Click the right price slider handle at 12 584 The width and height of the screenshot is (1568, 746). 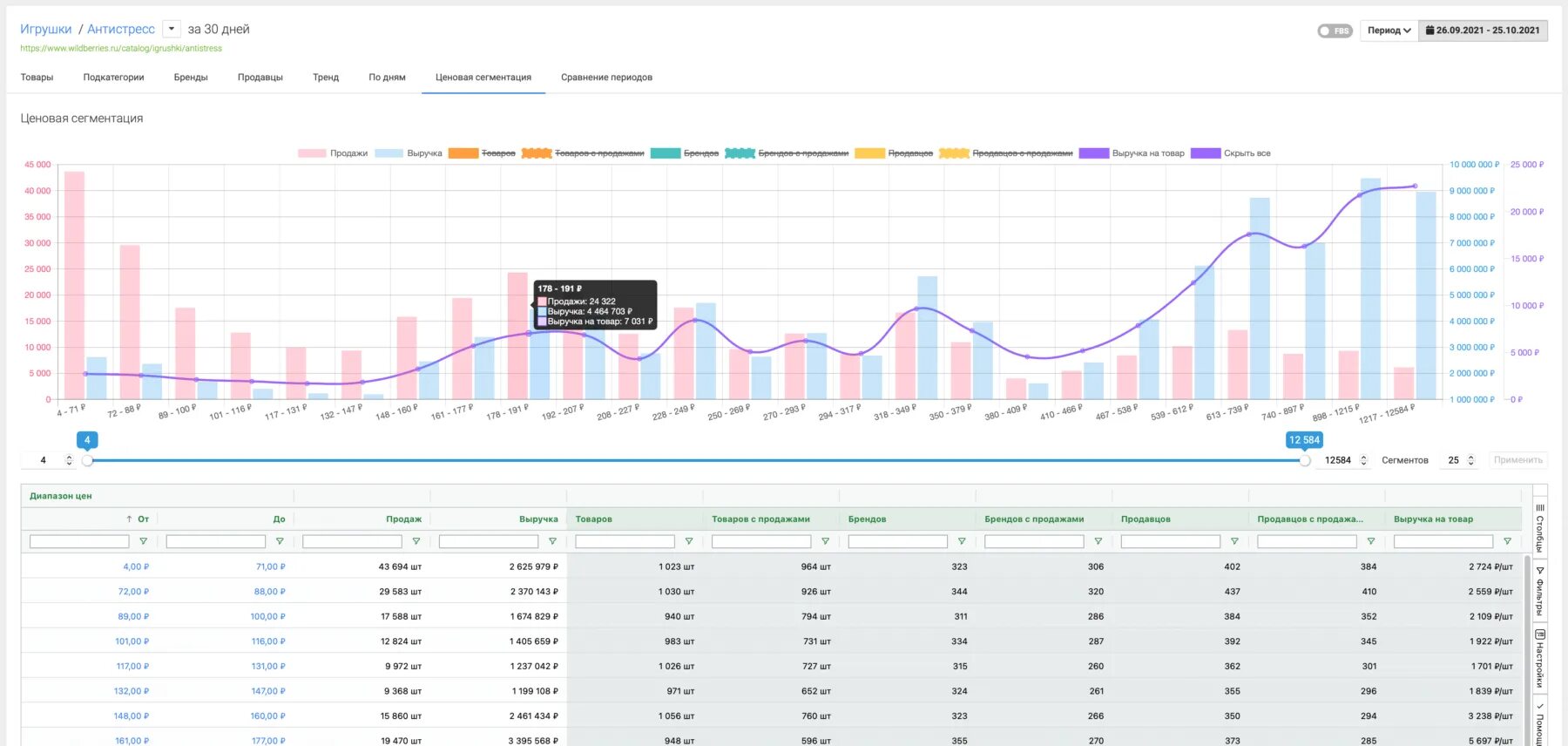pos(1304,460)
